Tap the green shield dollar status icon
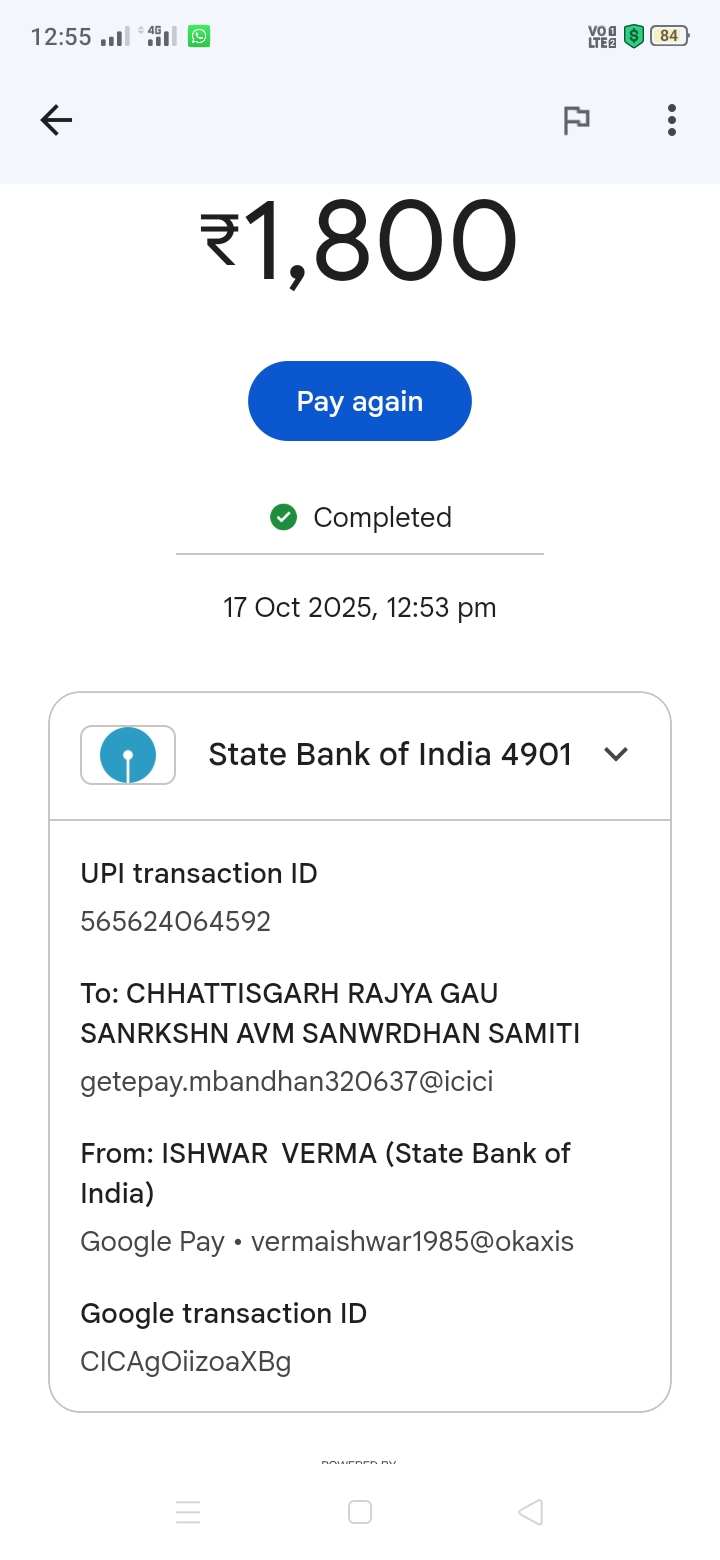The width and height of the screenshot is (720, 1560). click(633, 37)
